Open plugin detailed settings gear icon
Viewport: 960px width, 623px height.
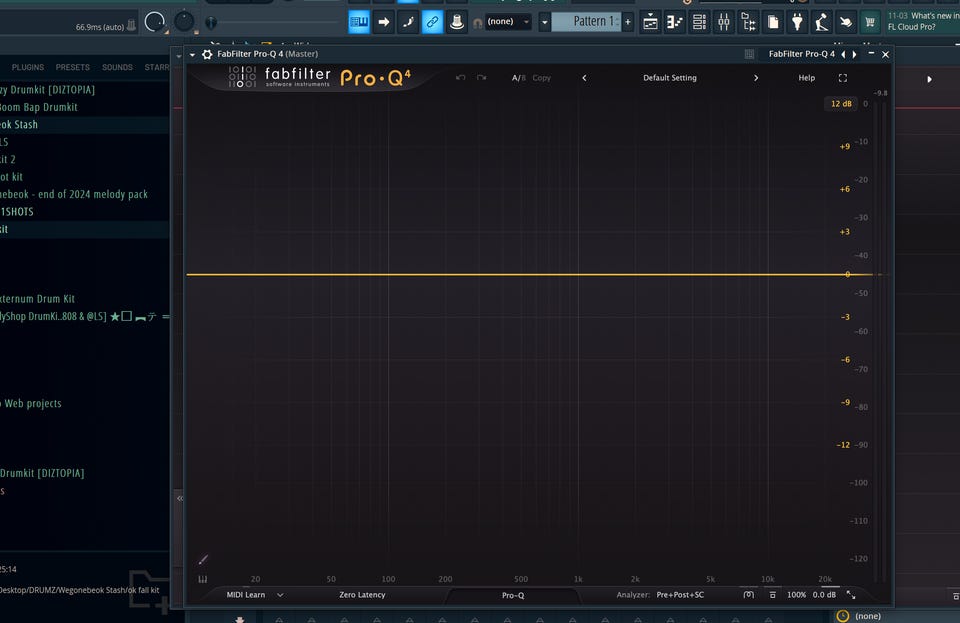(x=207, y=54)
